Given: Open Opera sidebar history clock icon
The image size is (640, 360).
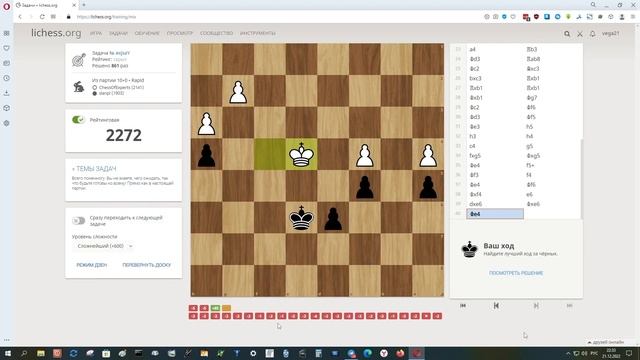Looking at the screenshot, I should tap(7, 78).
